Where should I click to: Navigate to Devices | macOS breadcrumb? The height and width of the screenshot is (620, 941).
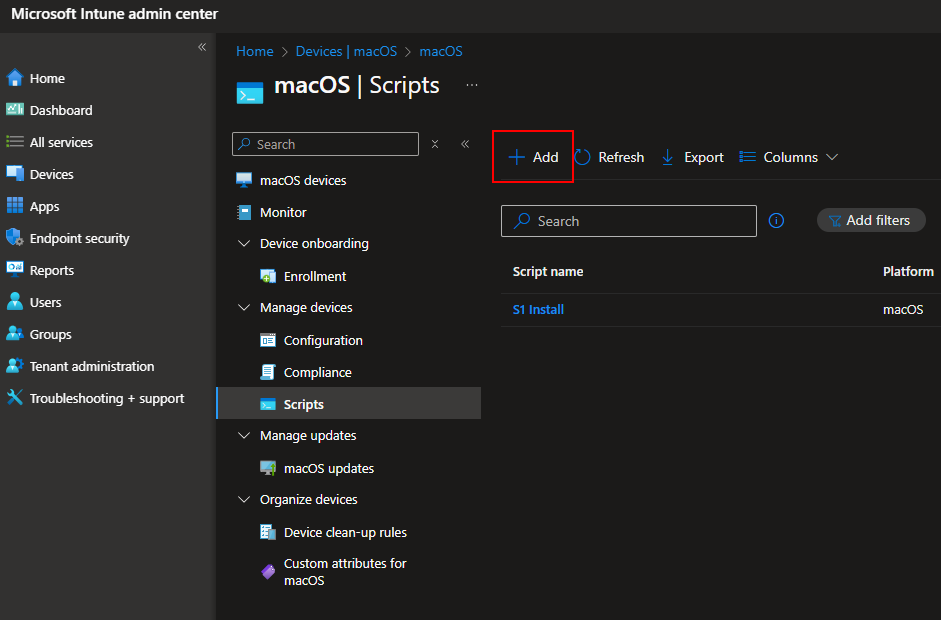pyautogui.click(x=346, y=51)
